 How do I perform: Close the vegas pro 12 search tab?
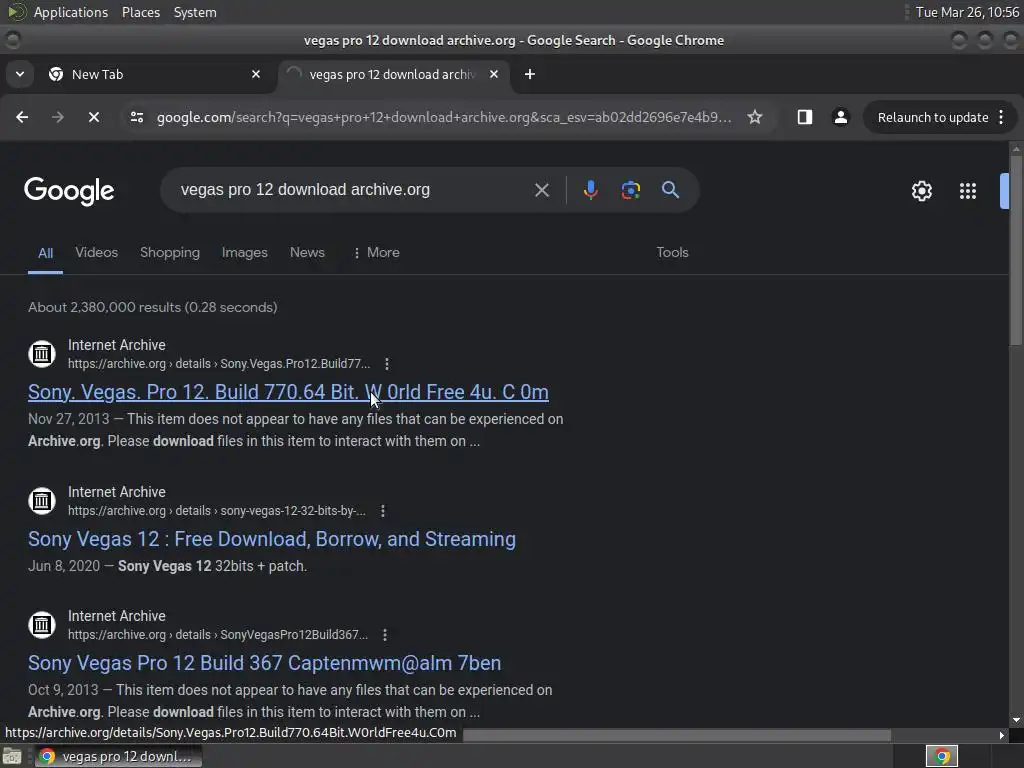coord(494,74)
